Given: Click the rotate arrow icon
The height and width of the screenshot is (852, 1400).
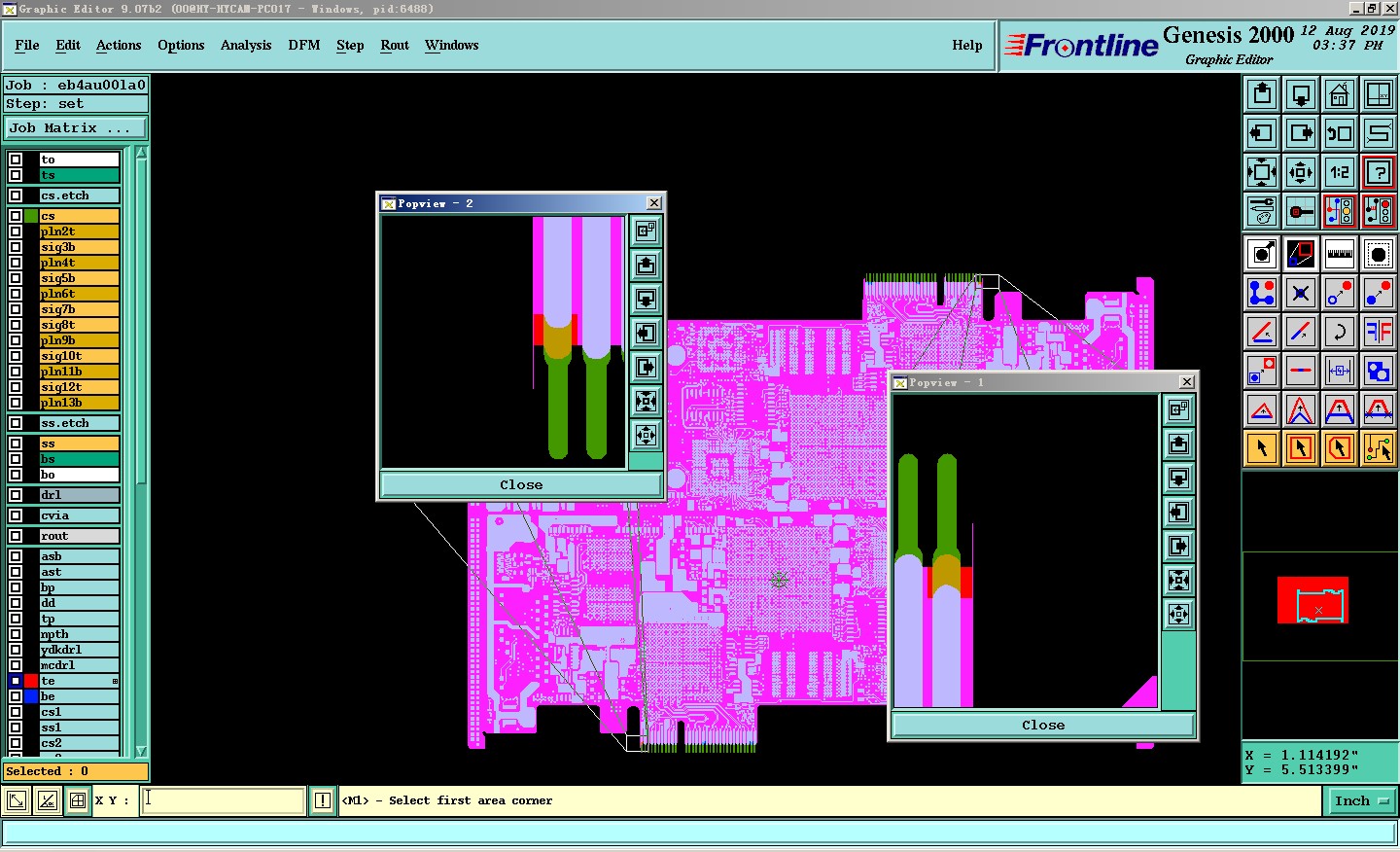Looking at the screenshot, I should (1340, 332).
